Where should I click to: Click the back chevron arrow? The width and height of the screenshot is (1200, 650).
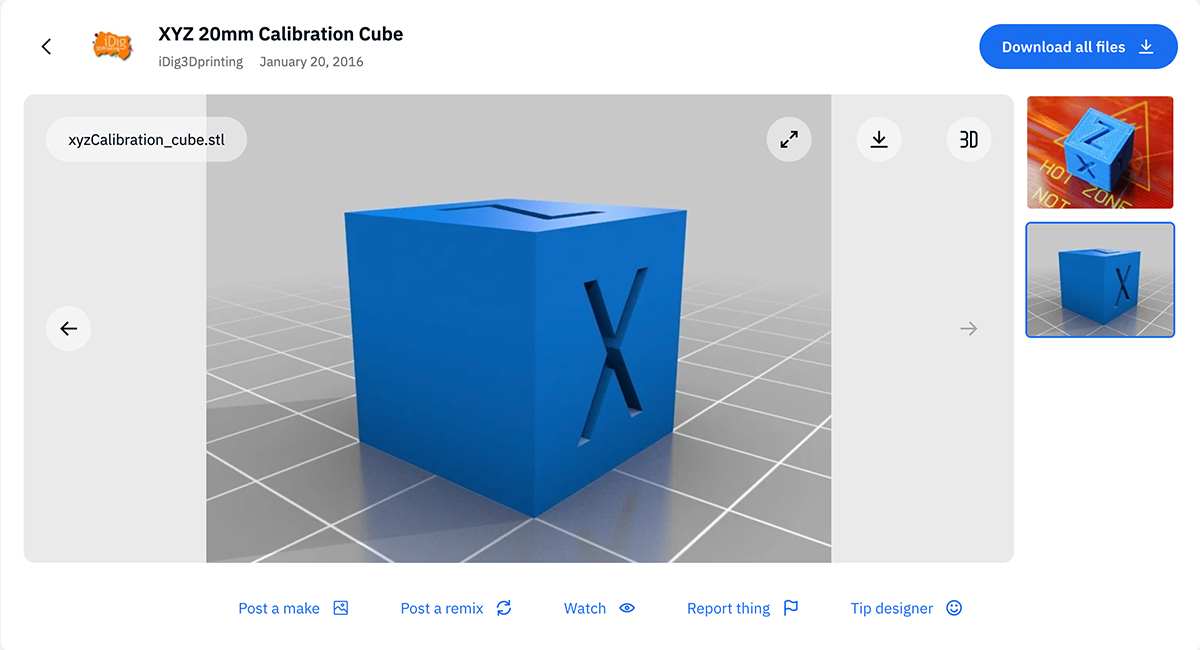coord(46,47)
